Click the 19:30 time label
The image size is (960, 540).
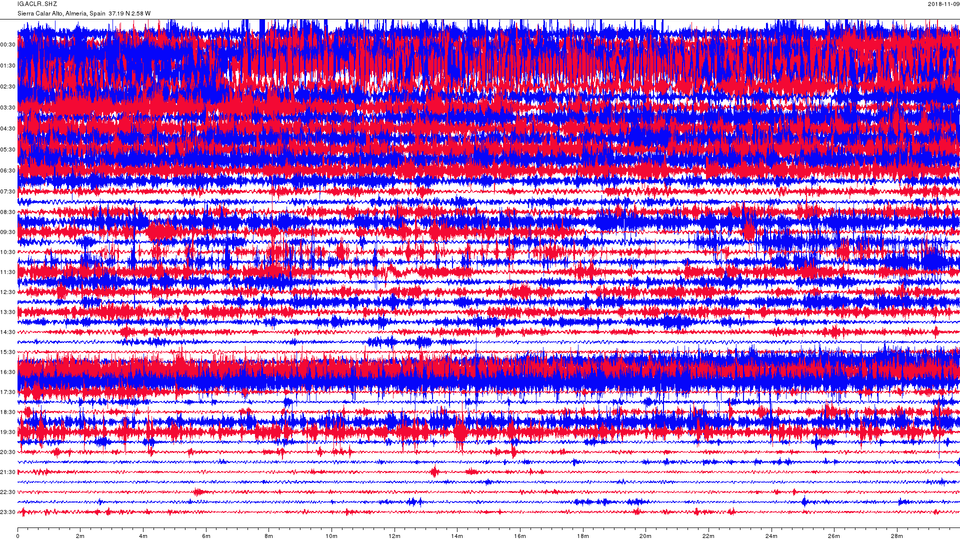[x=8, y=432]
